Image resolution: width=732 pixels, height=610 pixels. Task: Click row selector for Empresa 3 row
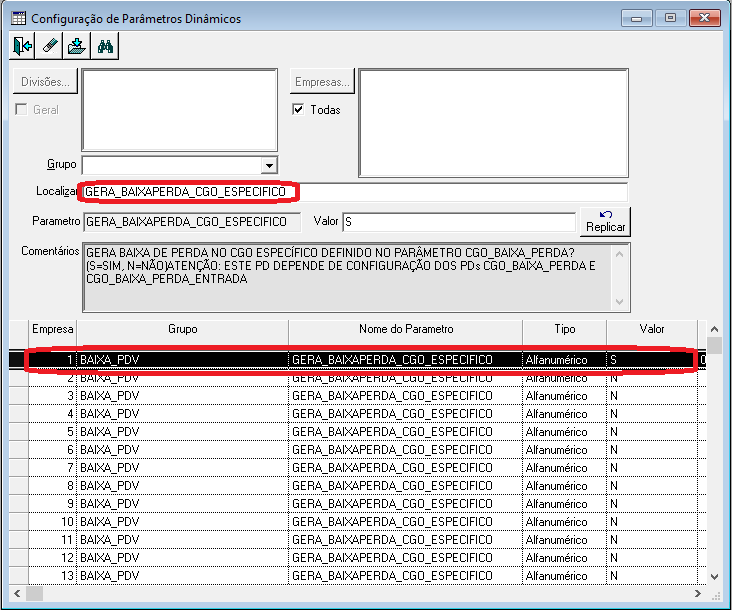(x=19, y=396)
